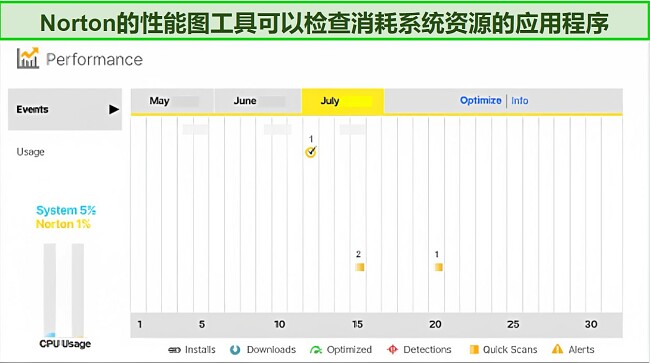650x363 pixels.
Task: Click the Performance chart icon
Action: coord(28,58)
